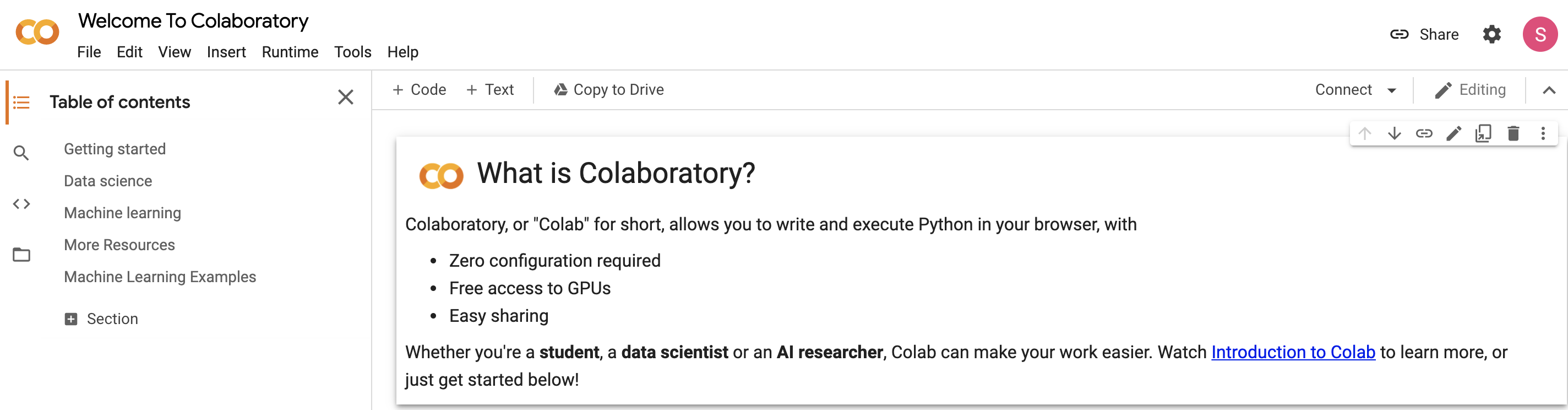Delete the cell with trash icon

coord(1513,133)
